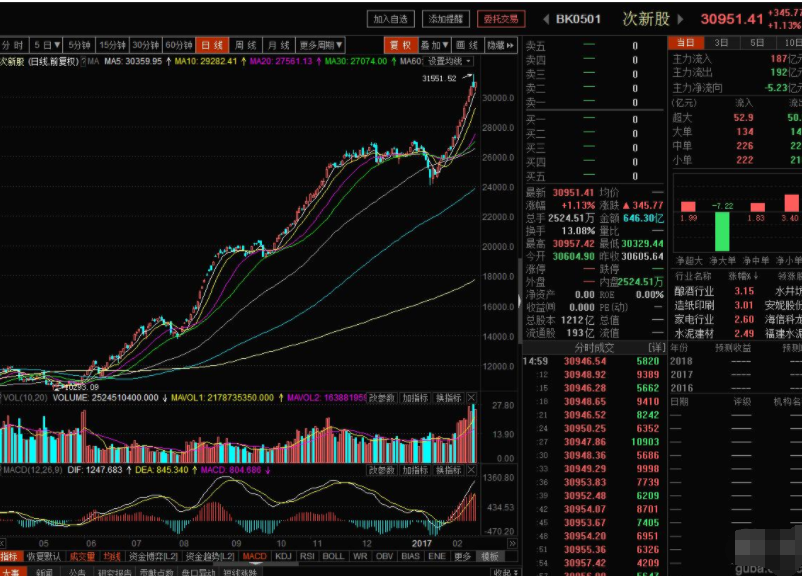Toggle the OBV indicator
This screenshot has height=576, width=802.
(384, 556)
